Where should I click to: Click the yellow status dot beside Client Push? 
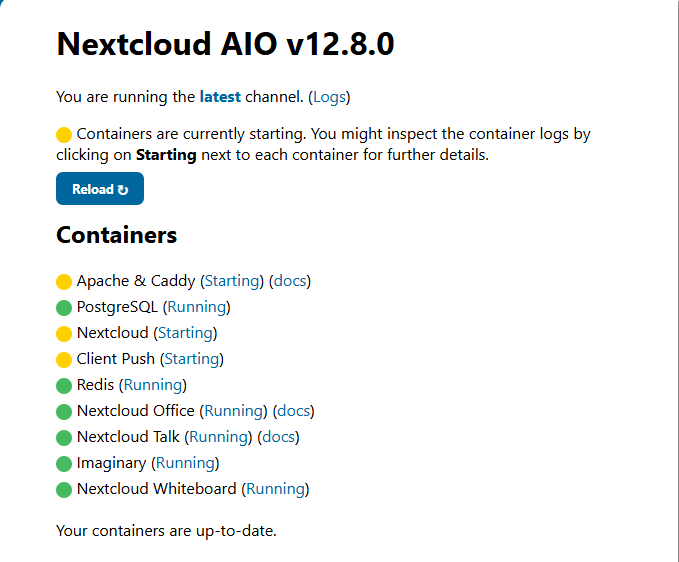(65, 360)
